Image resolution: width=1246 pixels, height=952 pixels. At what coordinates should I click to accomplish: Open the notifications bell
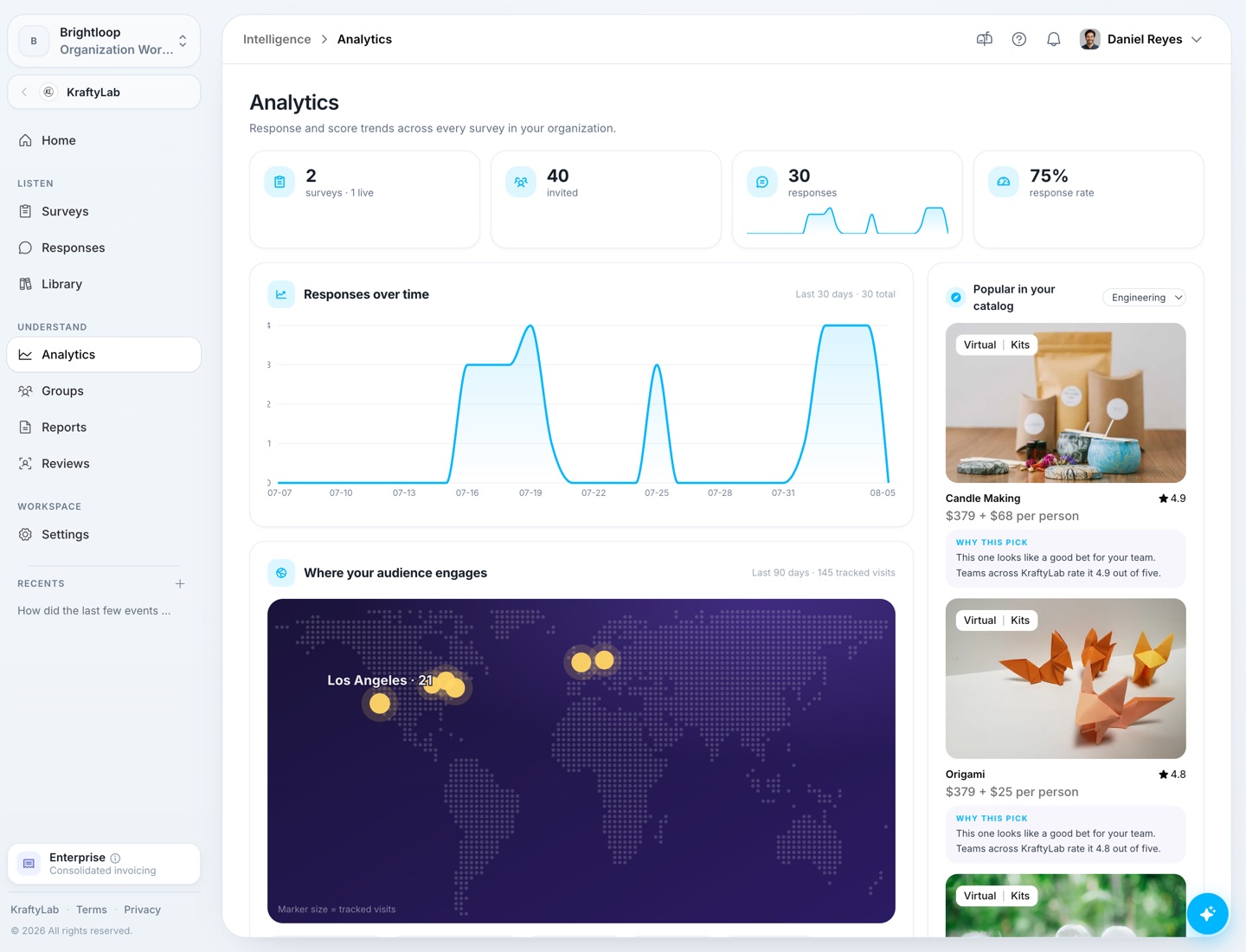tap(1053, 39)
